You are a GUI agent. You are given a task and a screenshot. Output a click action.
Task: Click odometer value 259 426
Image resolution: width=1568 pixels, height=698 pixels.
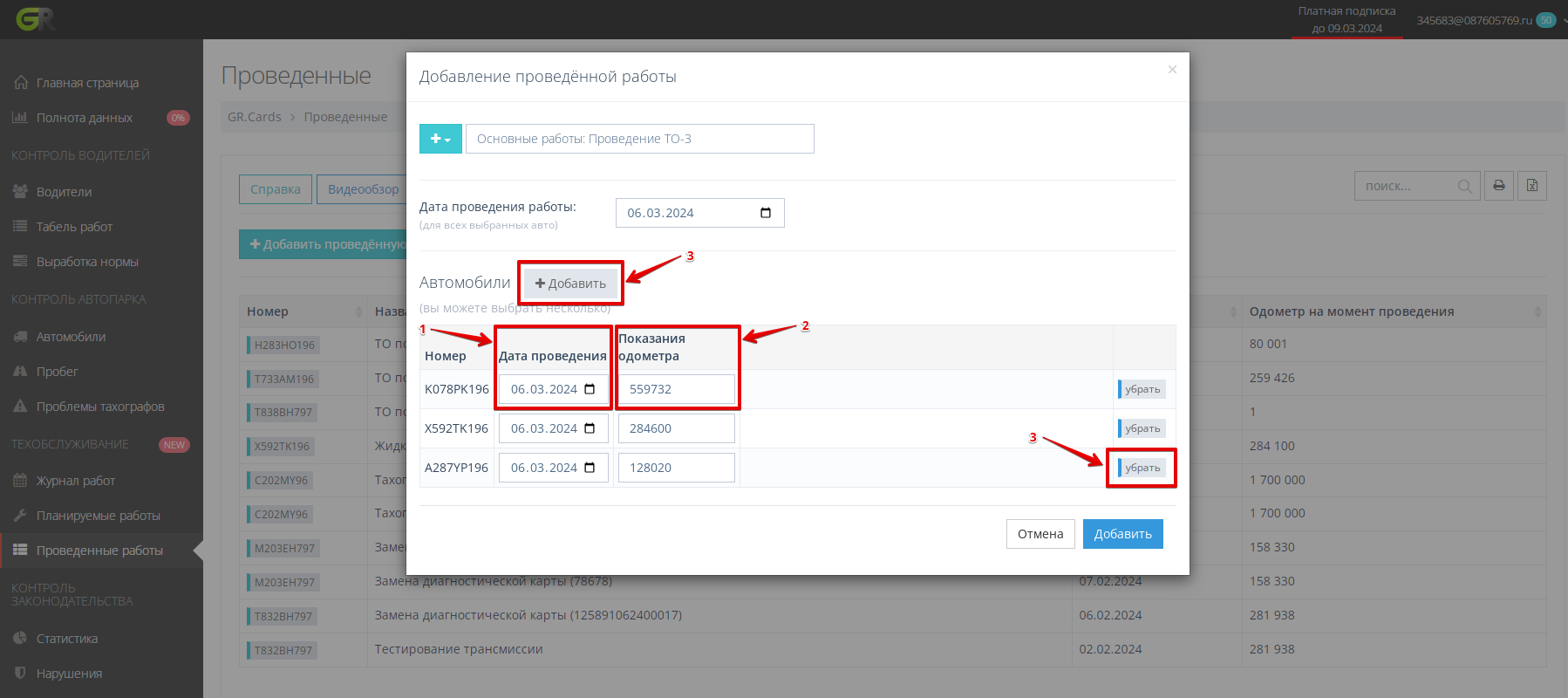tap(1271, 378)
